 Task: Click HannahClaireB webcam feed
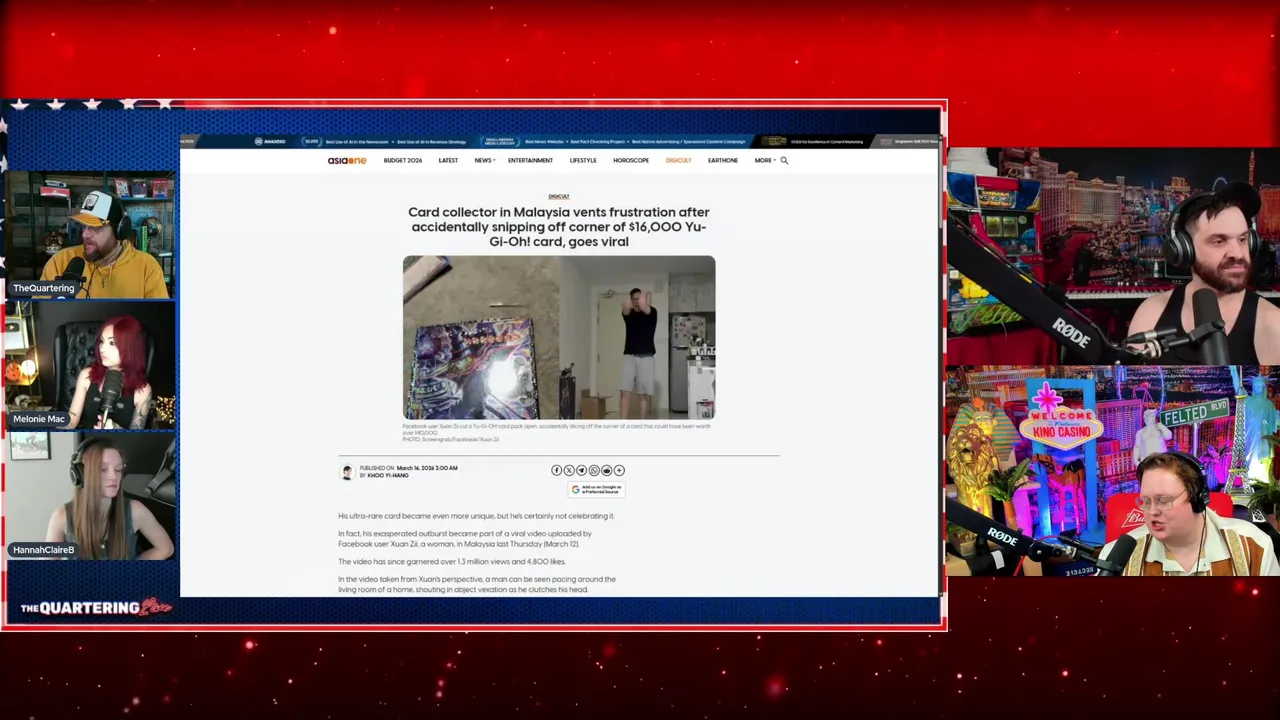click(x=91, y=495)
